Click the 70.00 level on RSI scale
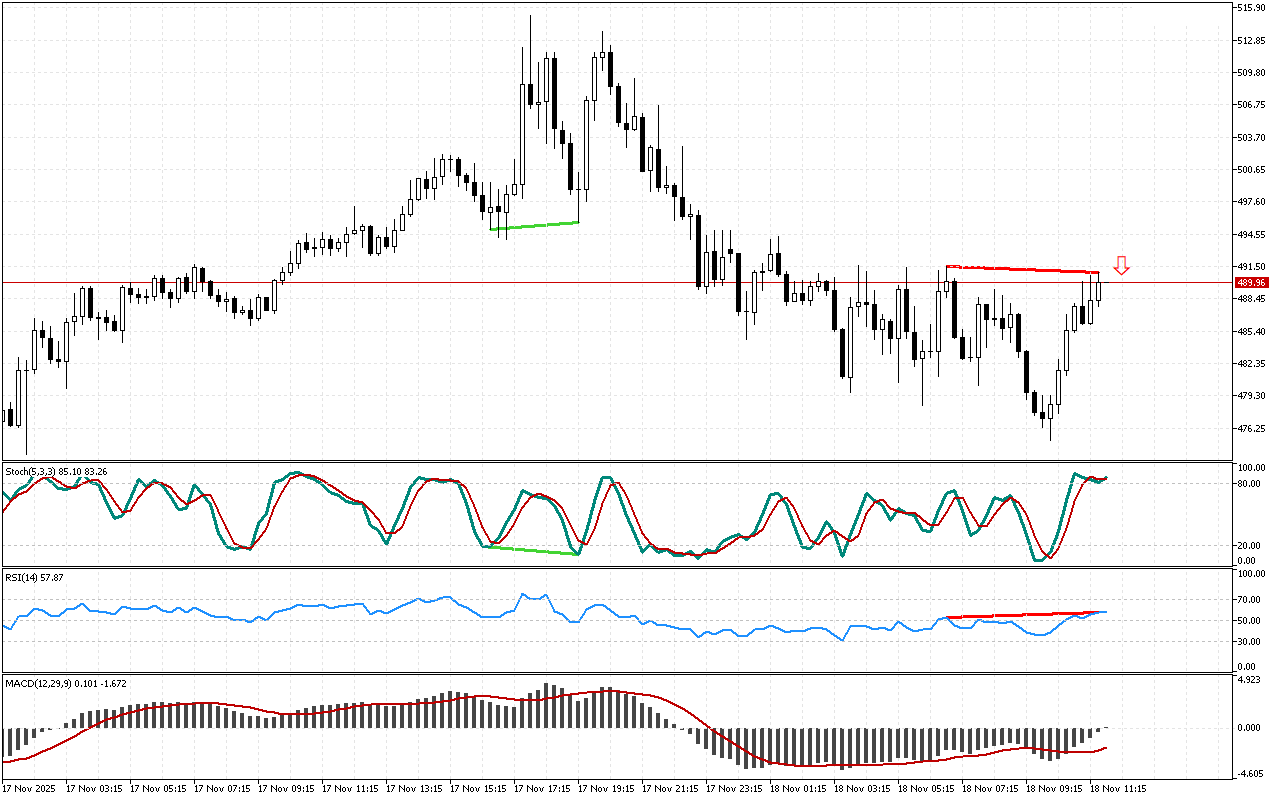This screenshot has width=1280, height=800. [1250, 600]
